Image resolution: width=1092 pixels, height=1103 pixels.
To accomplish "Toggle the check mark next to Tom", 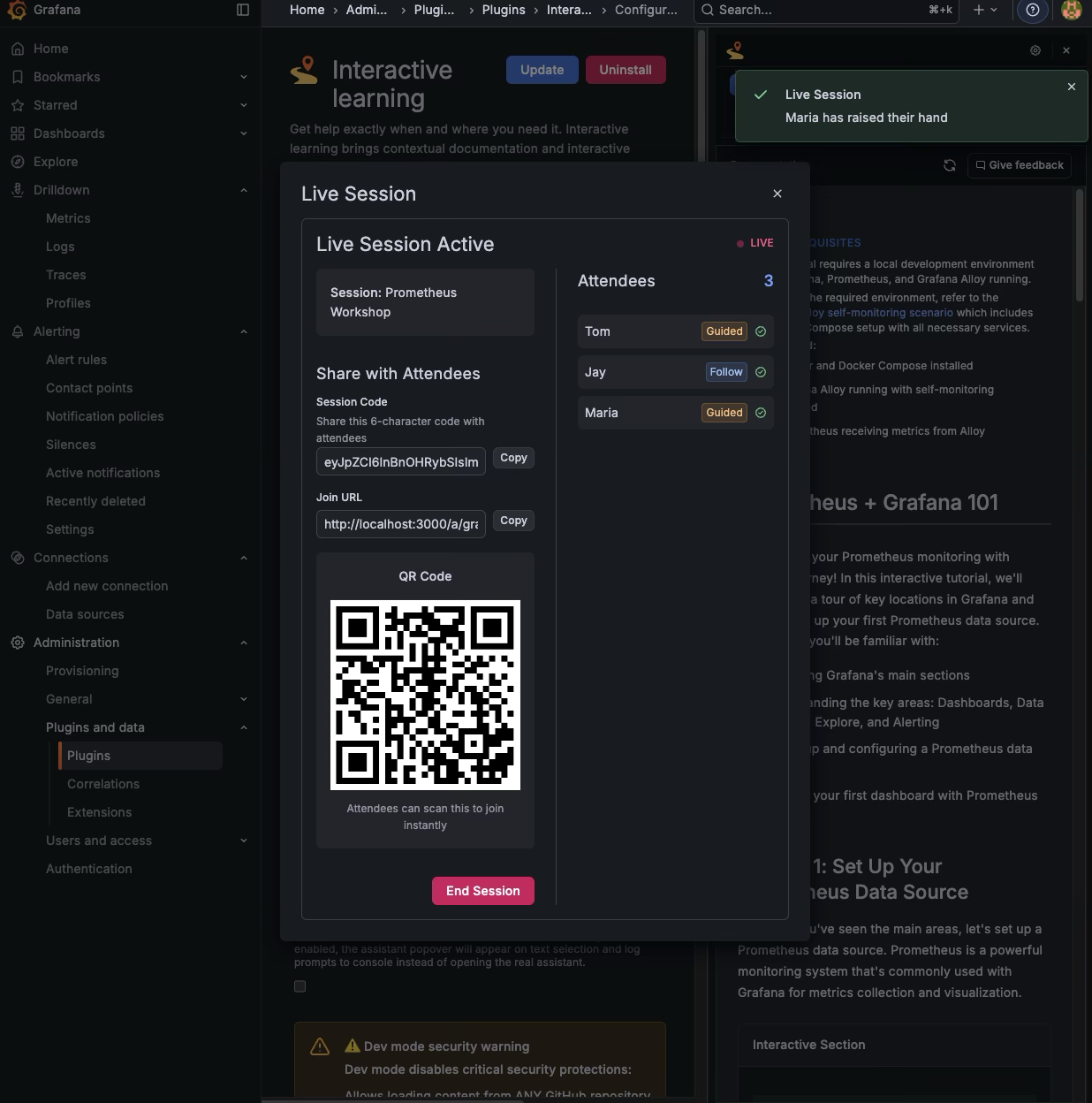I will [x=761, y=331].
